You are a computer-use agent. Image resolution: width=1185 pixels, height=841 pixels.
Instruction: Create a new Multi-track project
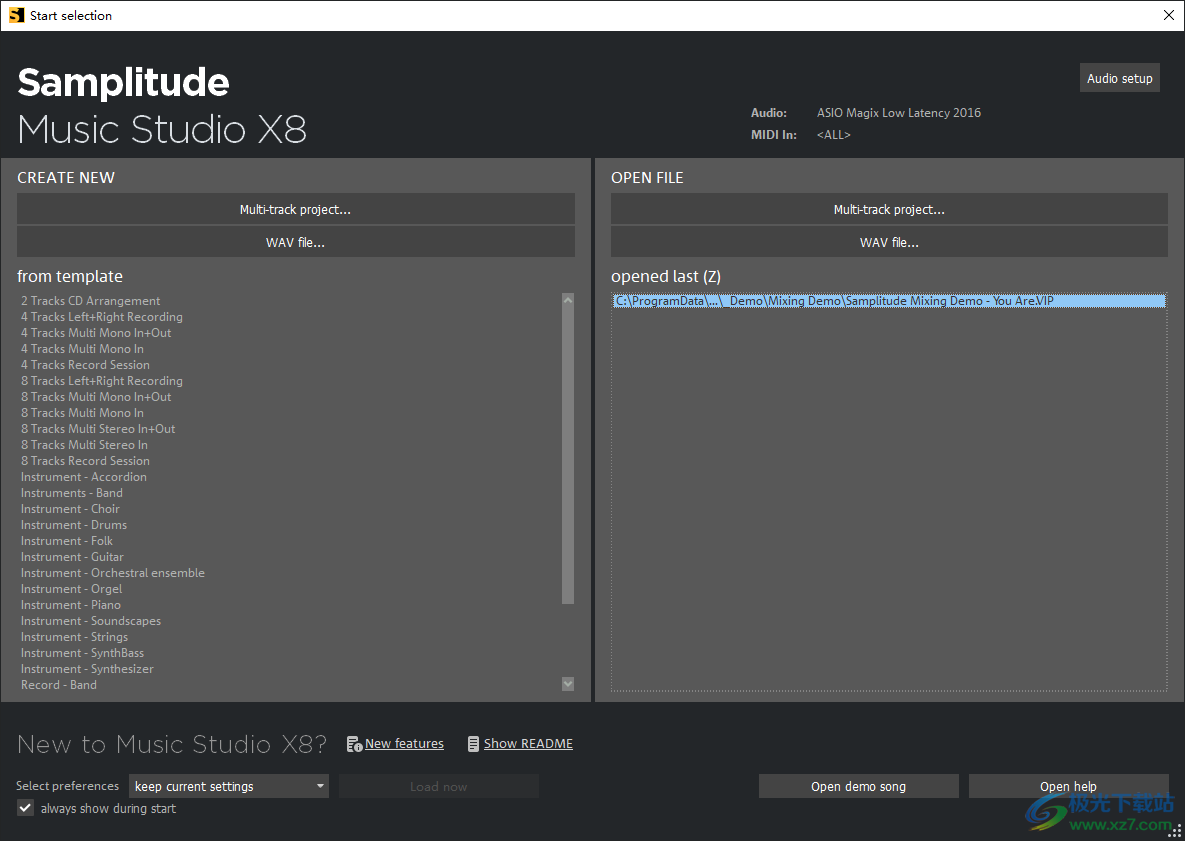pos(295,209)
